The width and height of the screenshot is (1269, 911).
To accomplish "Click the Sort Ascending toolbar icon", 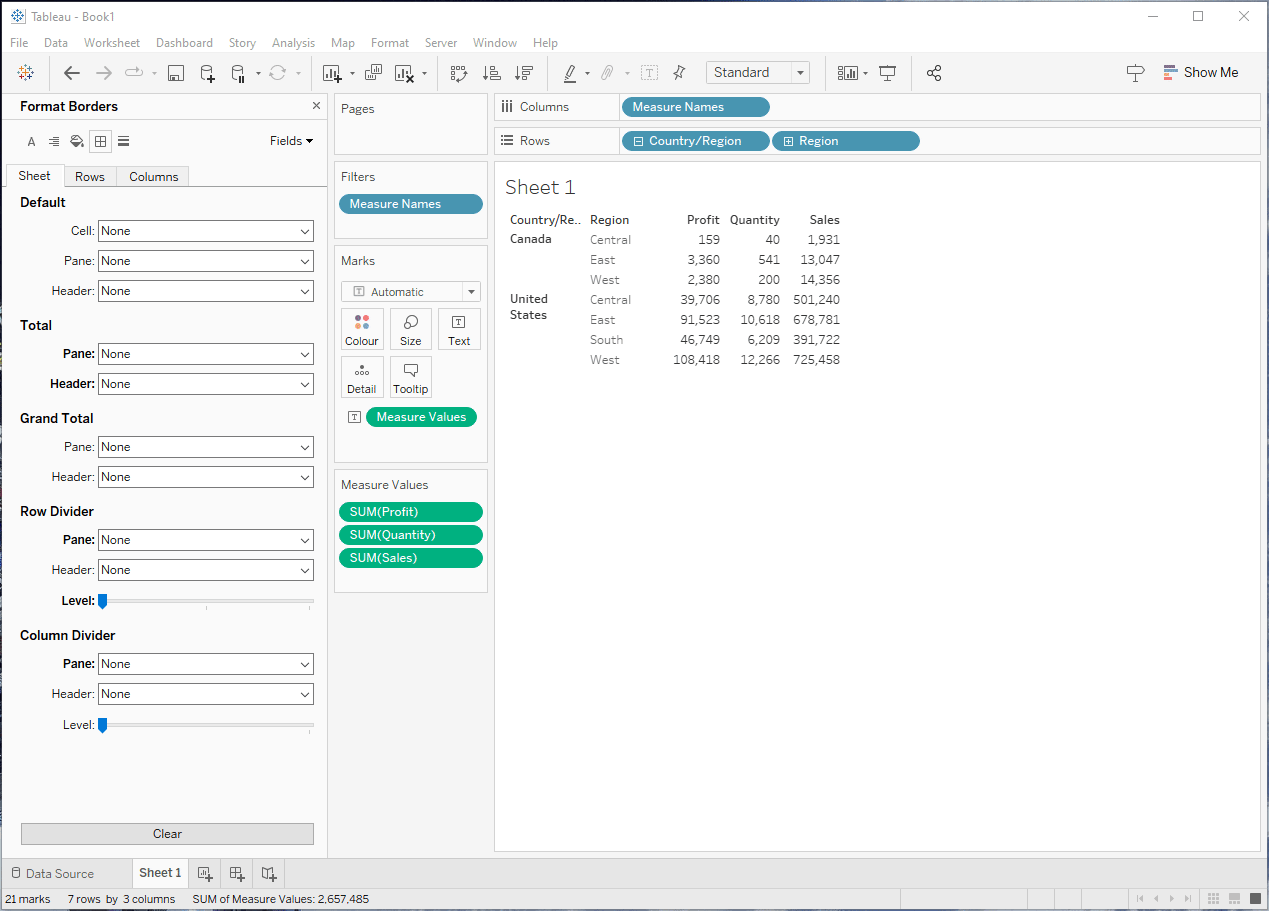I will (x=491, y=73).
